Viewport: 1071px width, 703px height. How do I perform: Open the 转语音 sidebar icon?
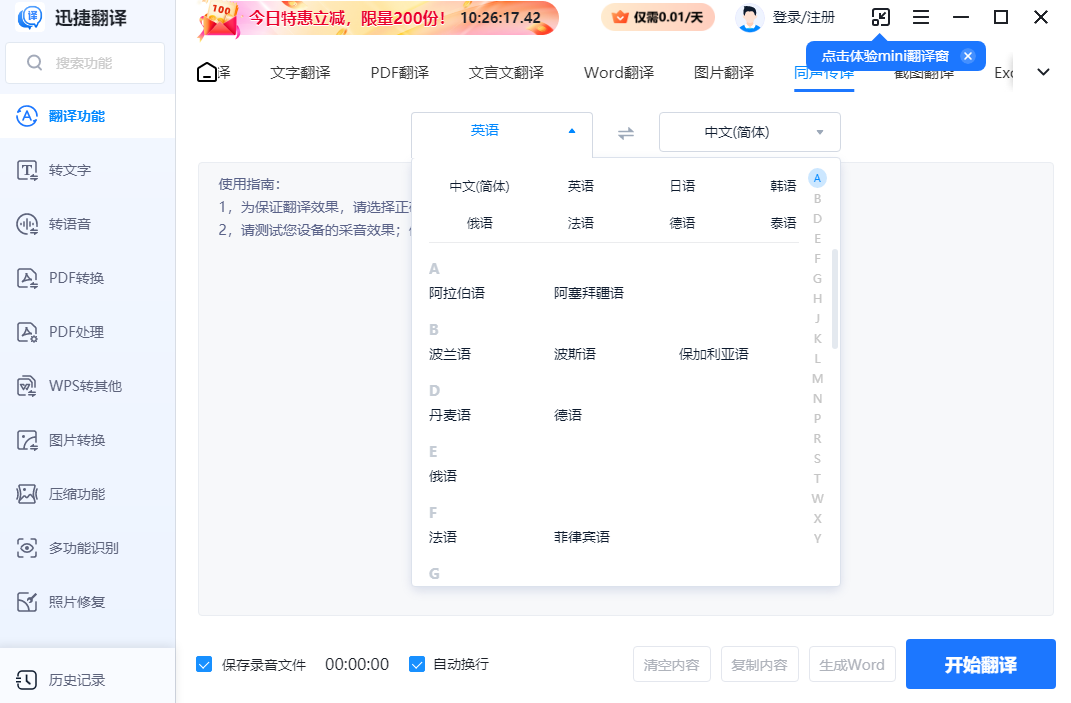pyautogui.click(x=28, y=224)
